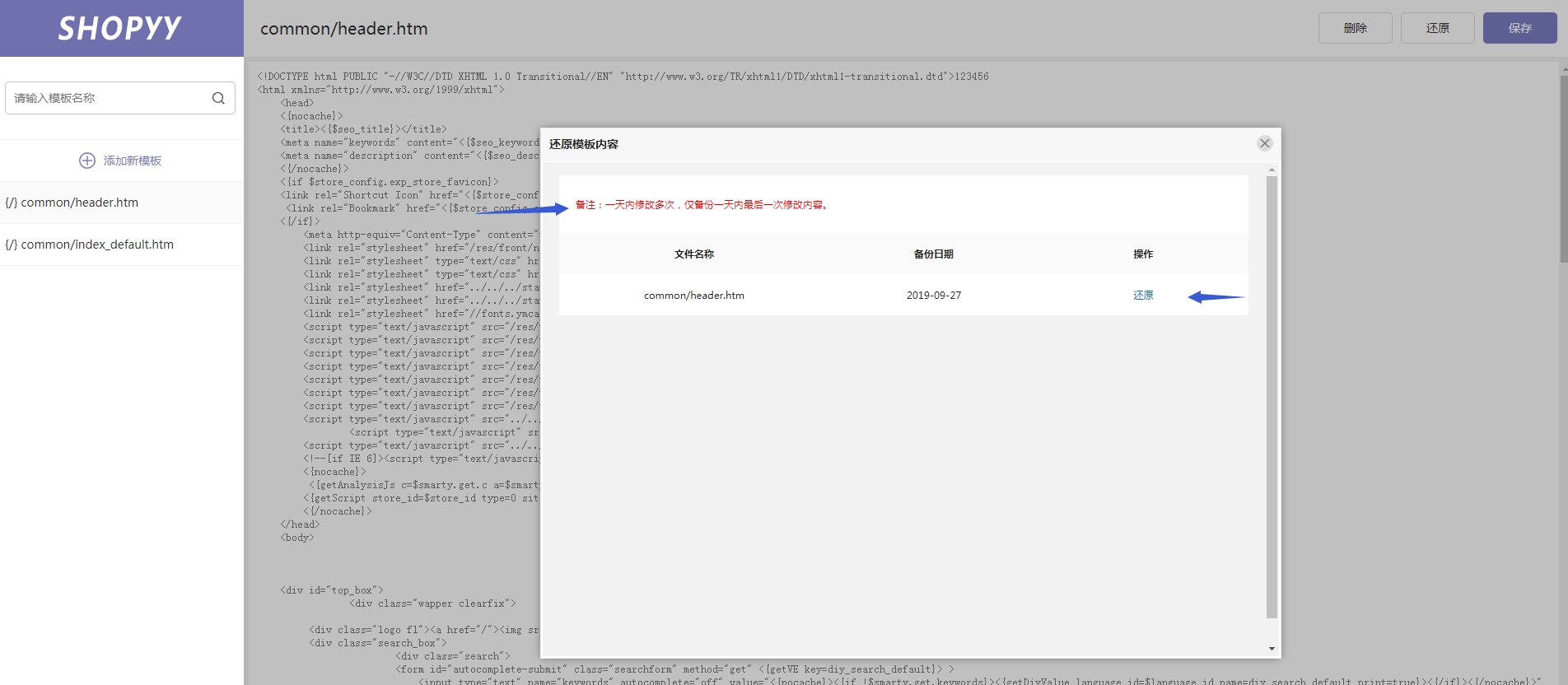The image size is (1568, 685).
Task: Click the search magnifier icon in sidebar
Action: coord(218,98)
